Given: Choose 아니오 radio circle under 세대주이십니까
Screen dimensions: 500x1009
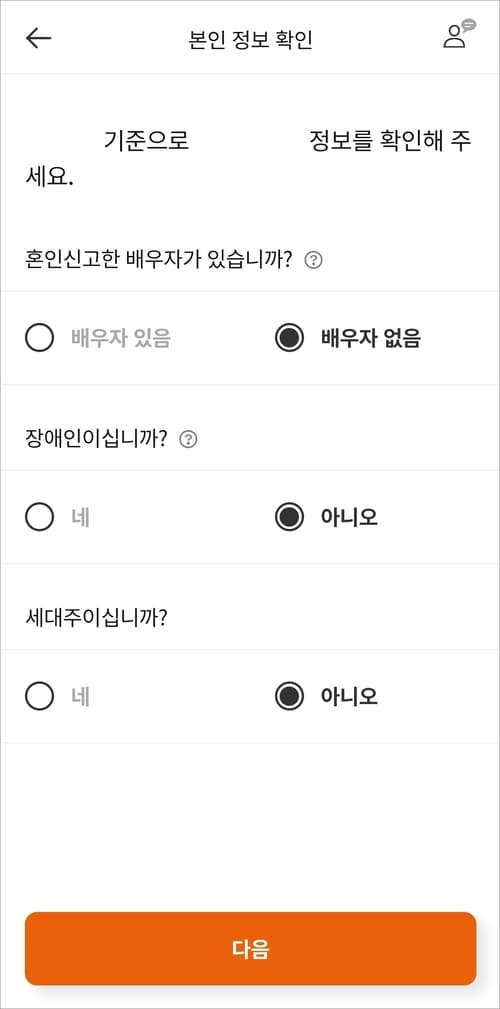Looking at the screenshot, I should pyautogui.click(x=289, y=696).
